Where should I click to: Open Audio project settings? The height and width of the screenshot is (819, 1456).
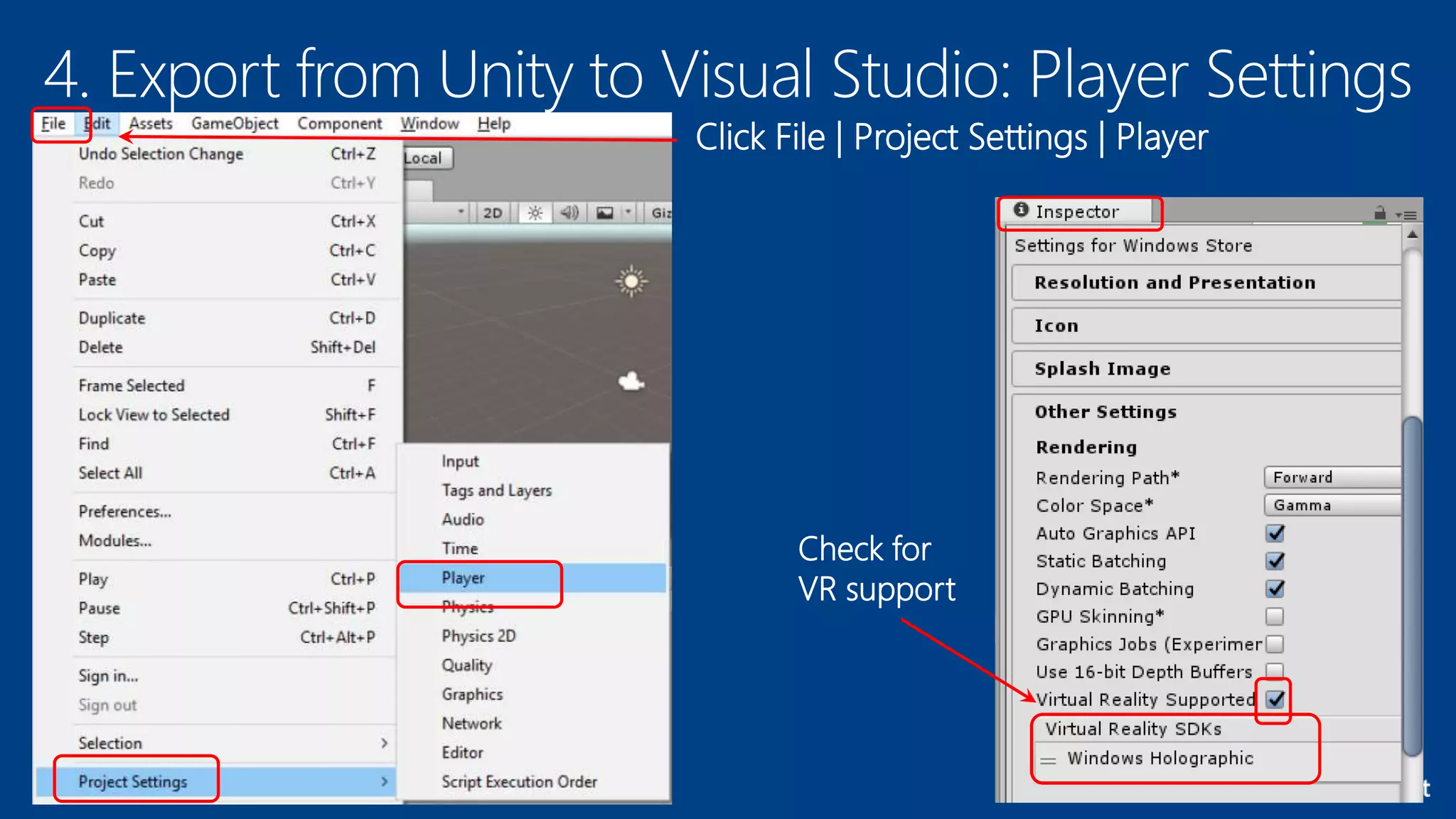pyautogui.click(x=533, y=520)
